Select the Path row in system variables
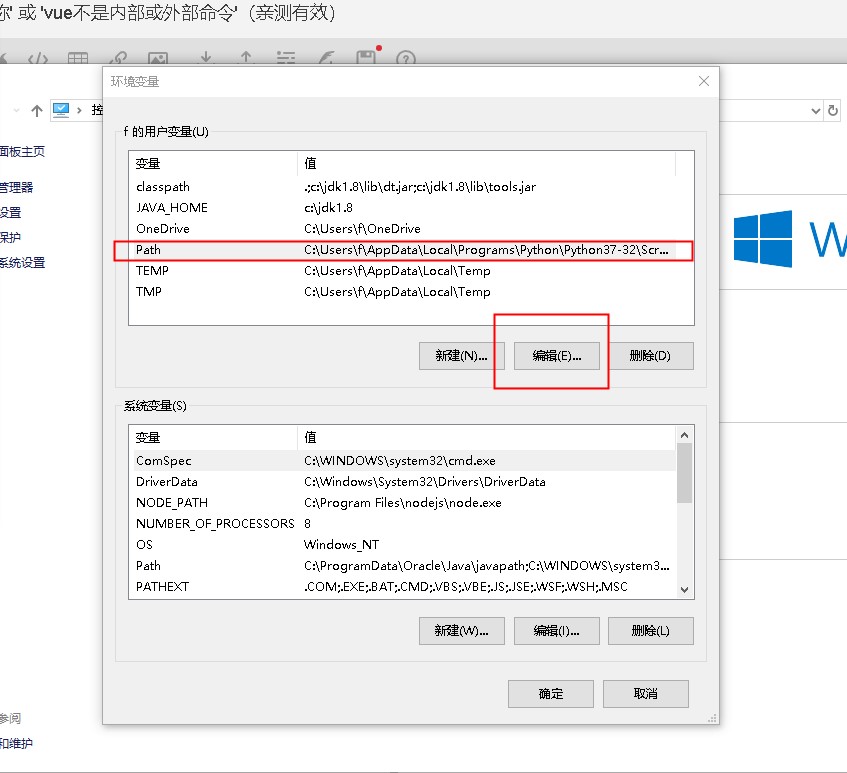This screenshot has height=773, width=847. 405,566
